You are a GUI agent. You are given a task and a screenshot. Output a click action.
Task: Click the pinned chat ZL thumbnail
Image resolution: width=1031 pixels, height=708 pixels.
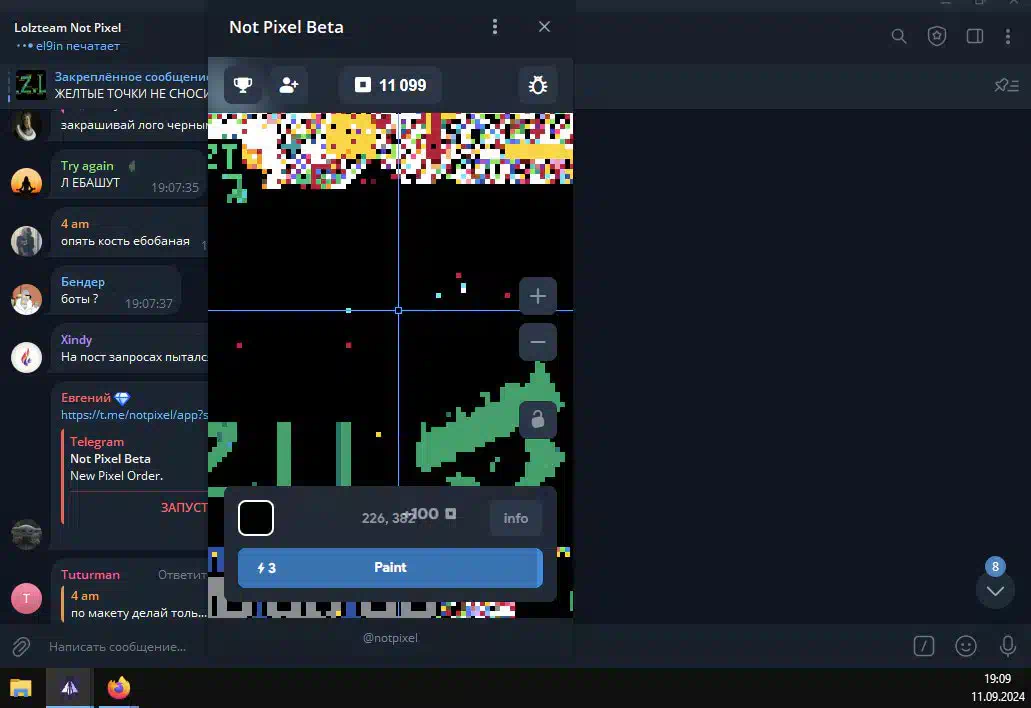tap(31, 85)
